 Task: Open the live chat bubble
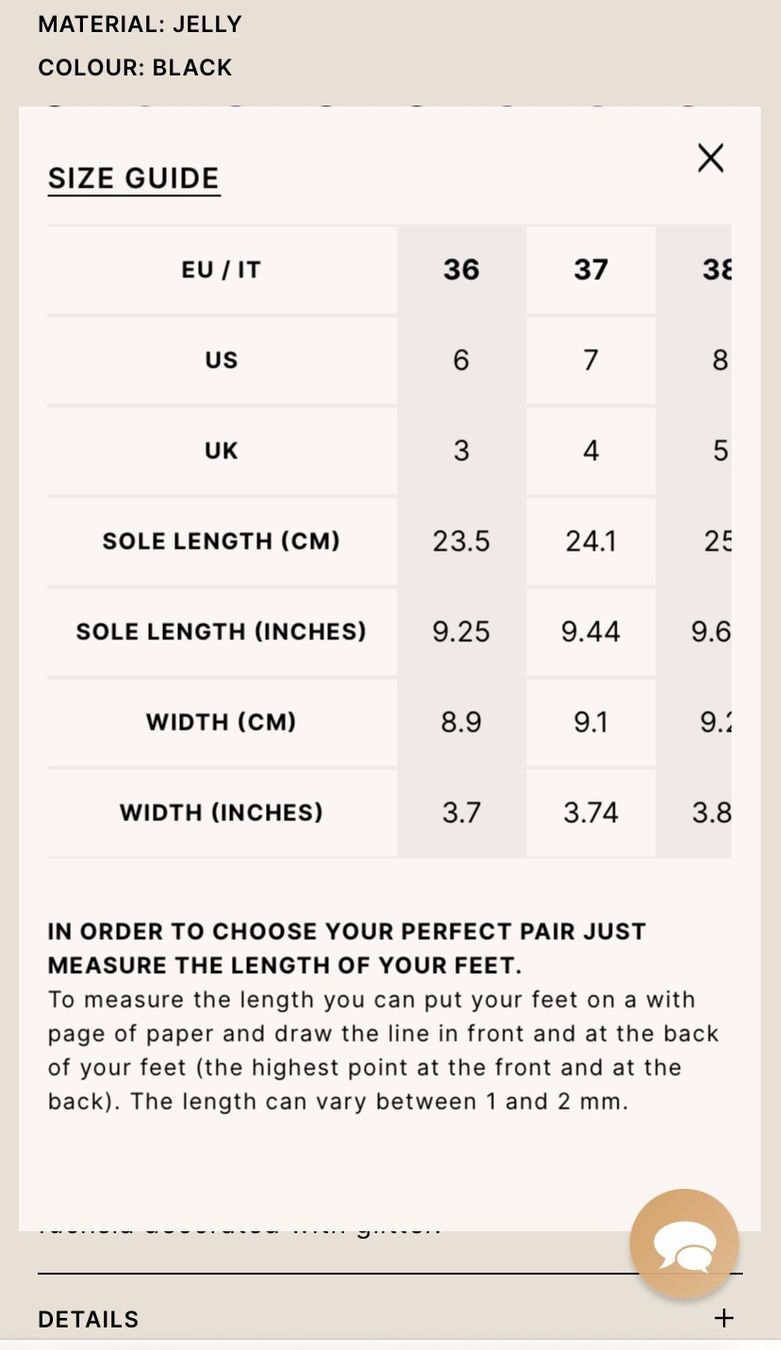coord(684,1243)
